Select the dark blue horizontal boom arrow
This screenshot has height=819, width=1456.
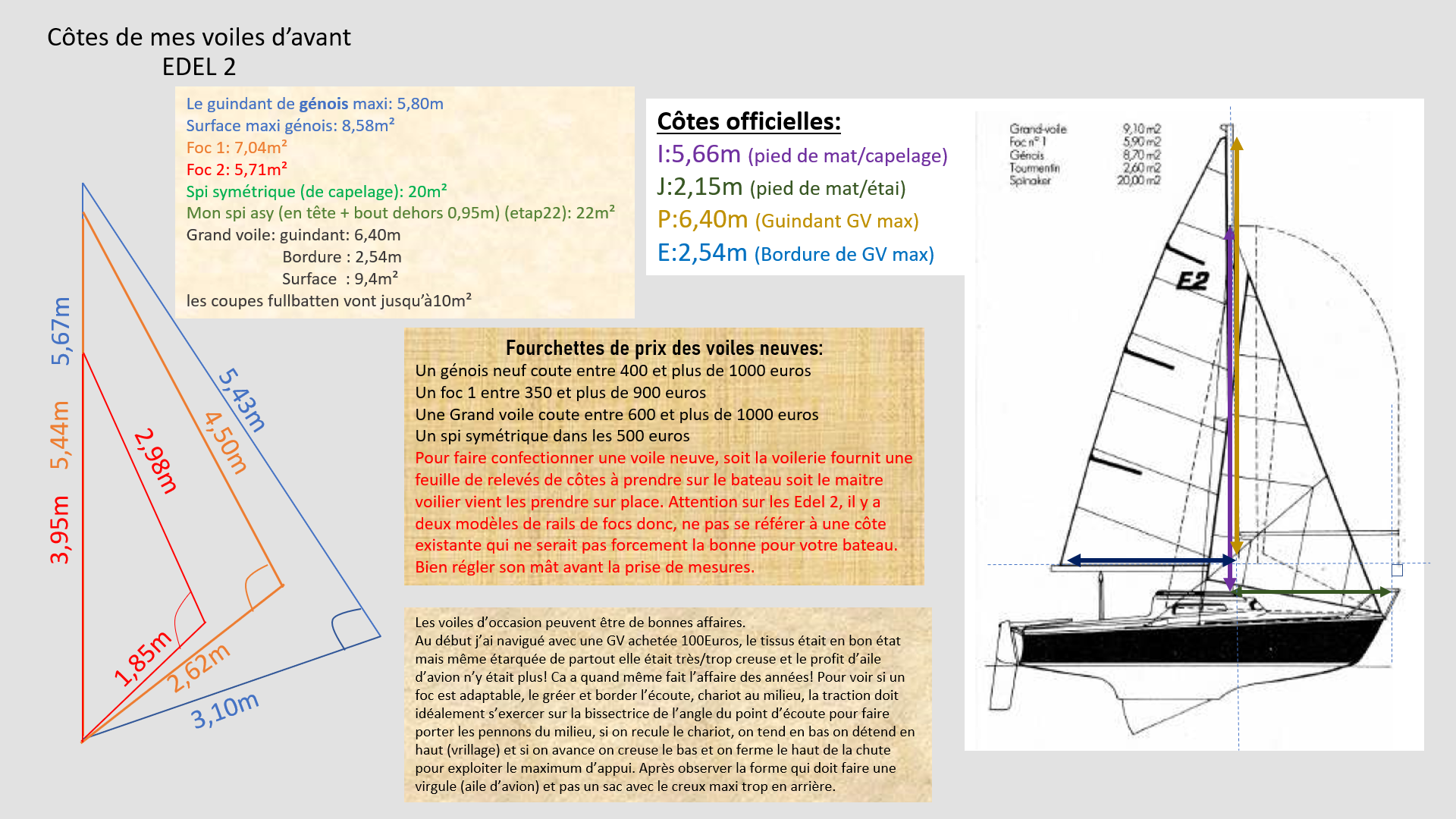coord(1151,560)
